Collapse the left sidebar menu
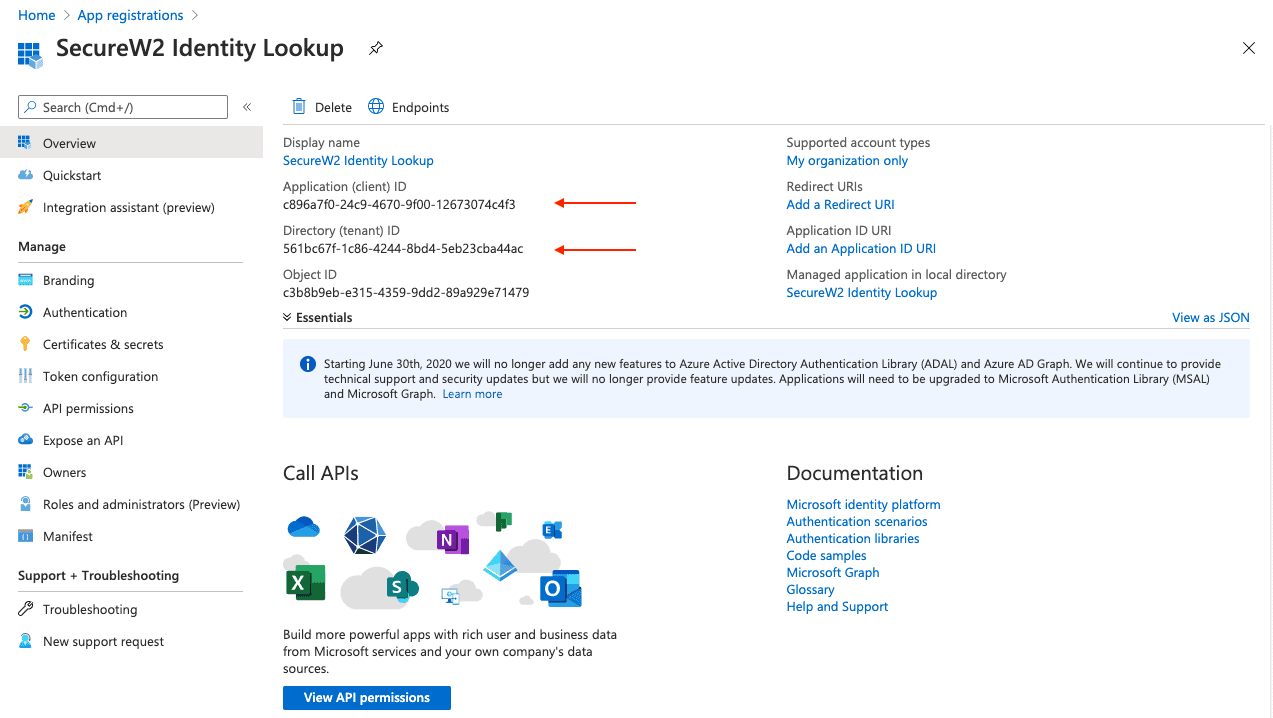This screenshot has height=718, width=1273. (247, 107)
